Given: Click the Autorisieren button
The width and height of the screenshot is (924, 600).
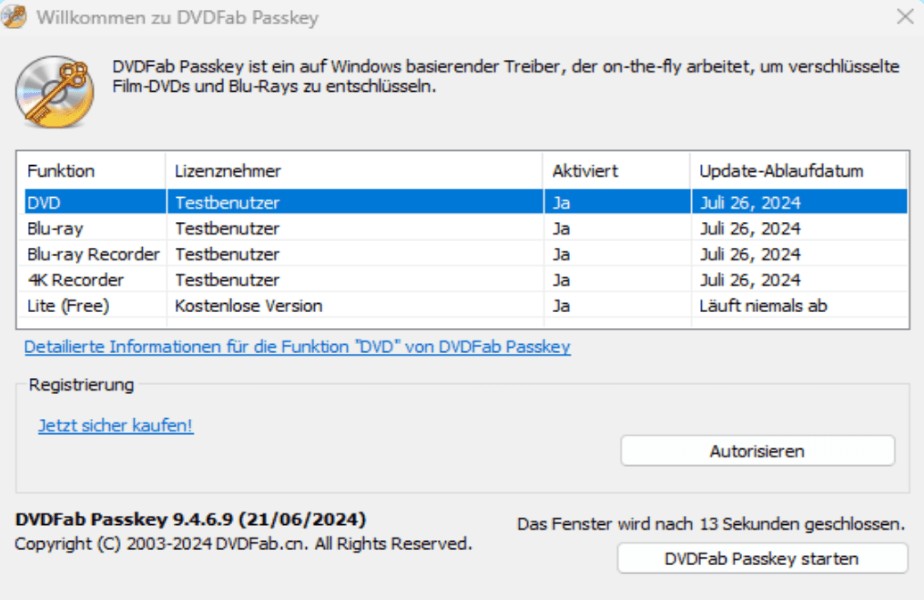Looking at the screenshot, I should click(x=757, y=451).
